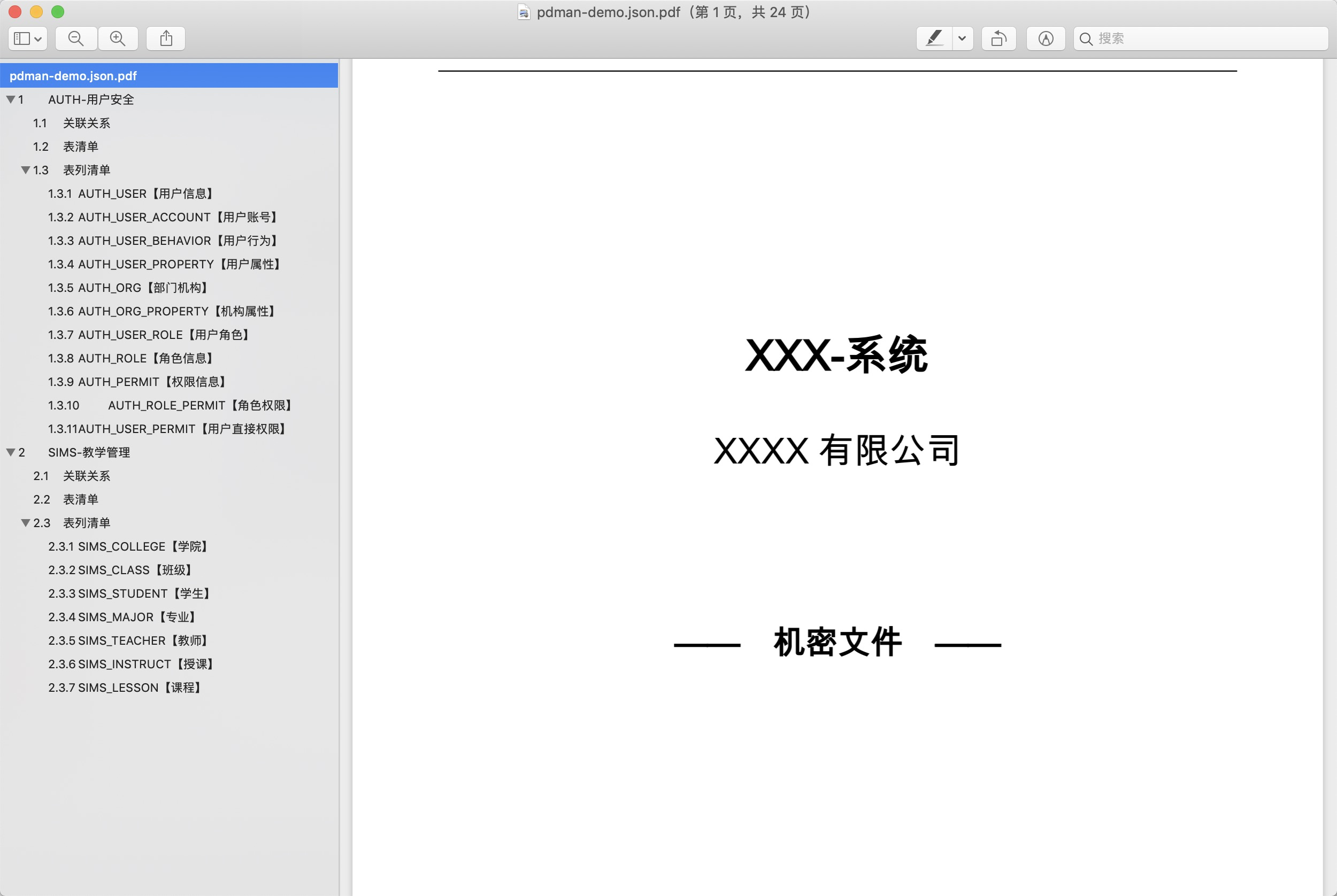Jump to 1.1 关联关系
This screenshot has width=1337, height=896.
(72, 123)
